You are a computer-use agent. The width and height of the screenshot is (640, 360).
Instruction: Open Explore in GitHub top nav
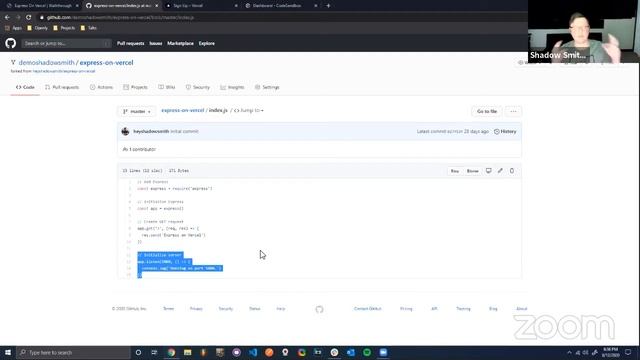pos(207,43)
